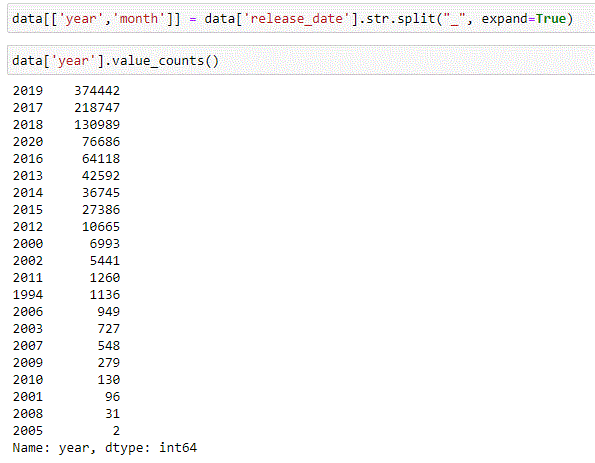Click the count 949 for year 2006
This screenshot has width=595, height=463.
point(109,312)
